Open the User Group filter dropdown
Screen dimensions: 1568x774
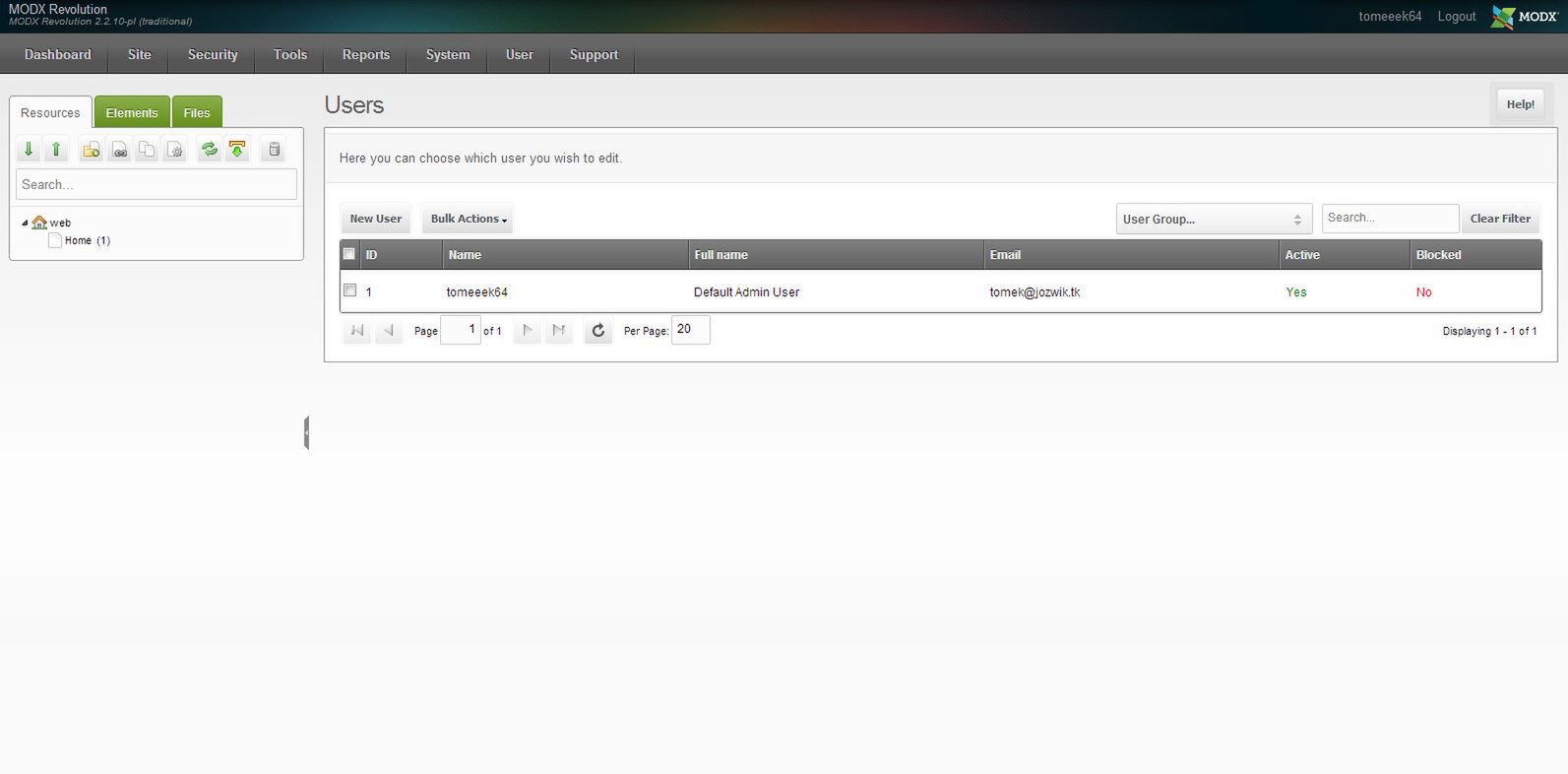tap(1214, 219)
